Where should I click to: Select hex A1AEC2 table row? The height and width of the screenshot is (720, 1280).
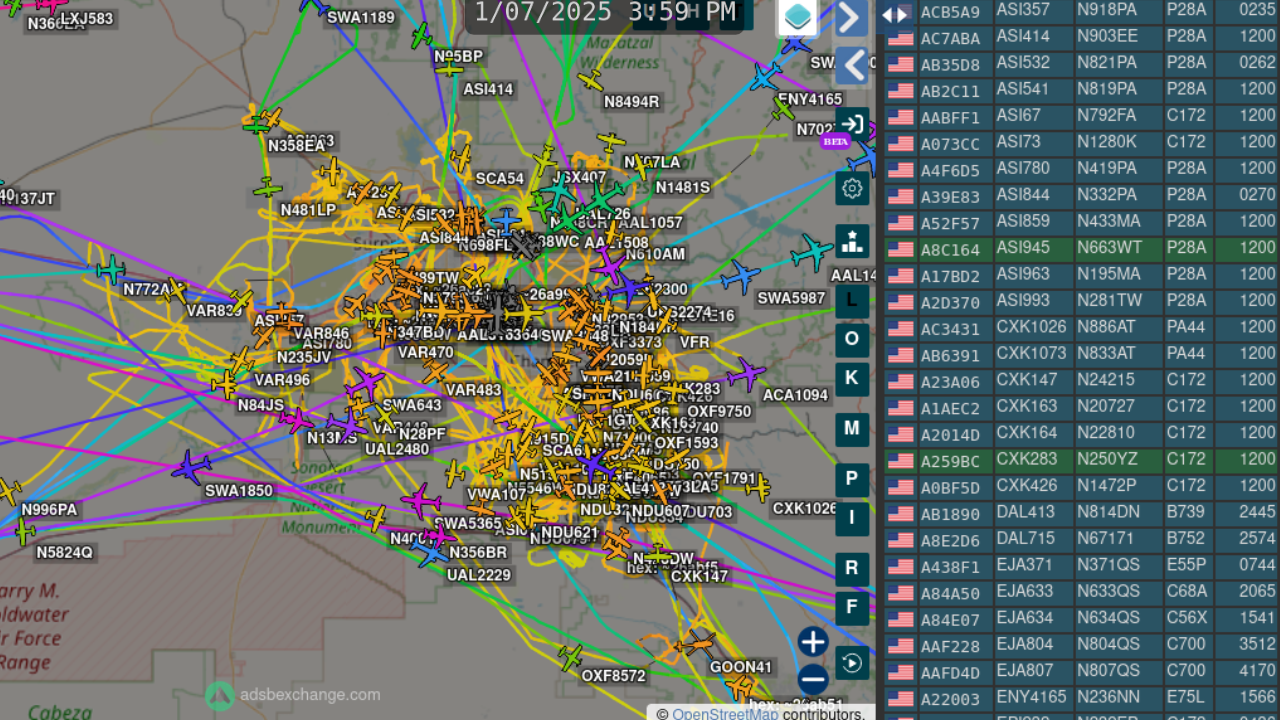tap(950, 407)
